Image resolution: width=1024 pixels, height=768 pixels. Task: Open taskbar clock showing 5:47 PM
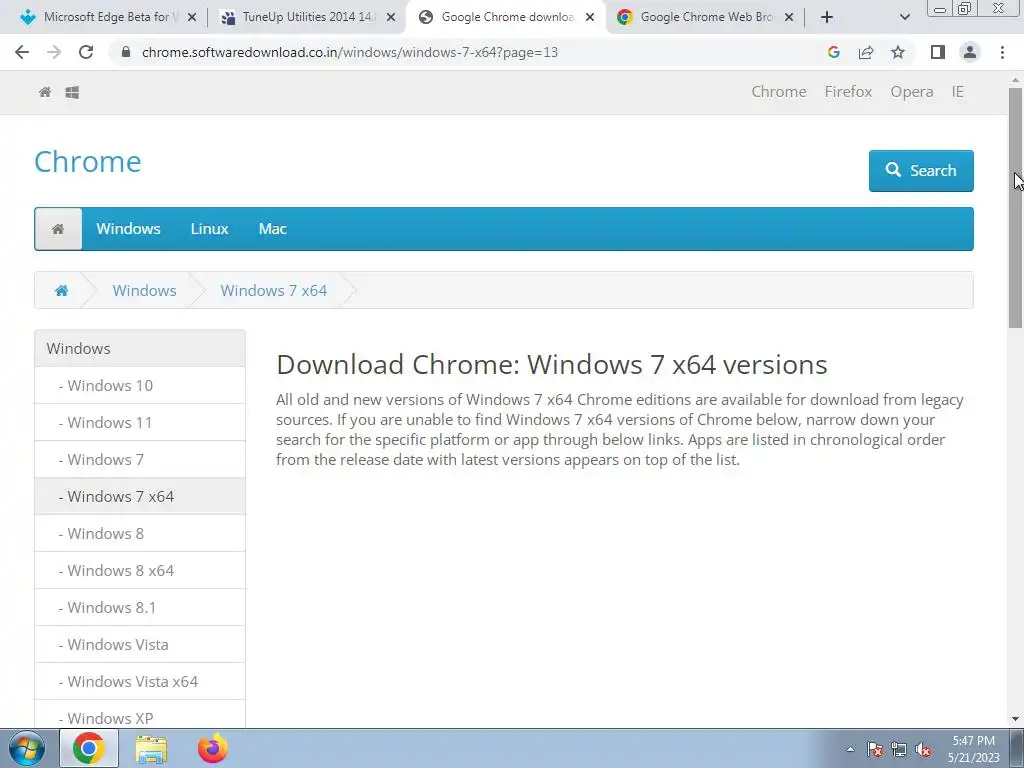[x=974, y=749]
